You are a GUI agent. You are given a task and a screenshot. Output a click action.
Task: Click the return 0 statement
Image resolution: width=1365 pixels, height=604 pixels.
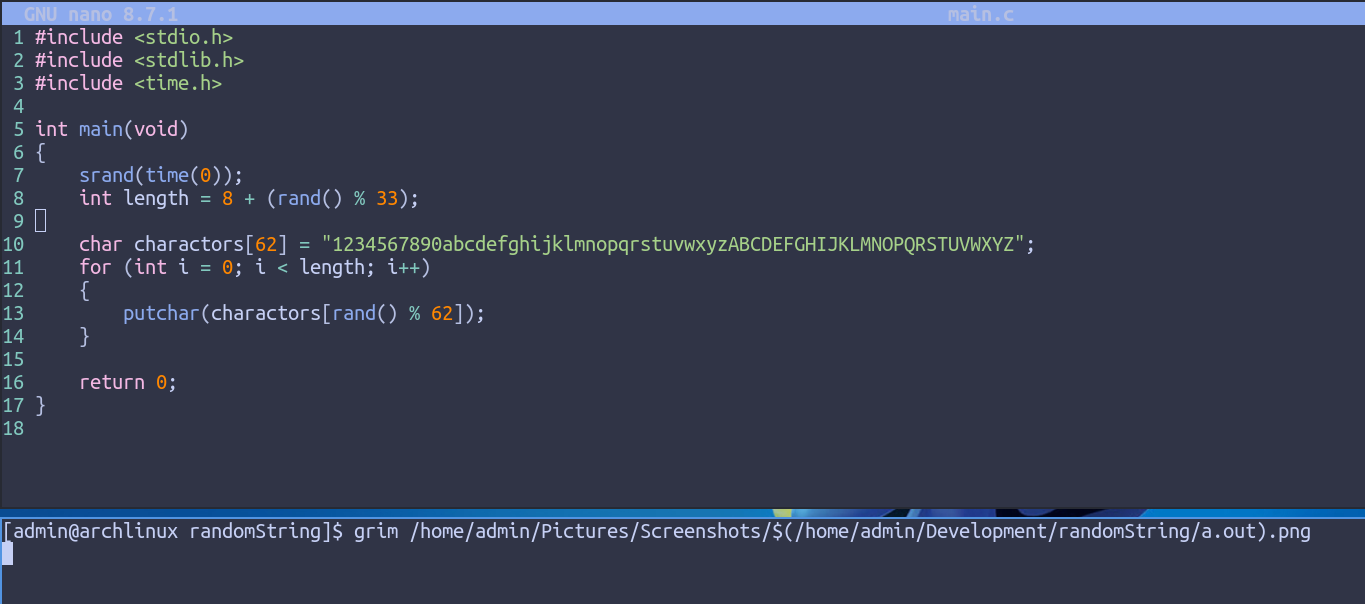128,382
